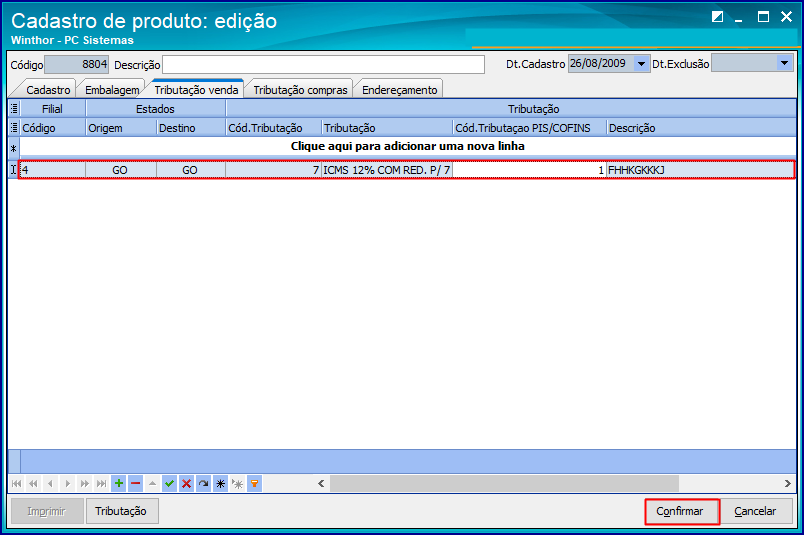Viewport: 804px width, 535px height.
Task: Click the Tributação button
Action: click(121, 511)
